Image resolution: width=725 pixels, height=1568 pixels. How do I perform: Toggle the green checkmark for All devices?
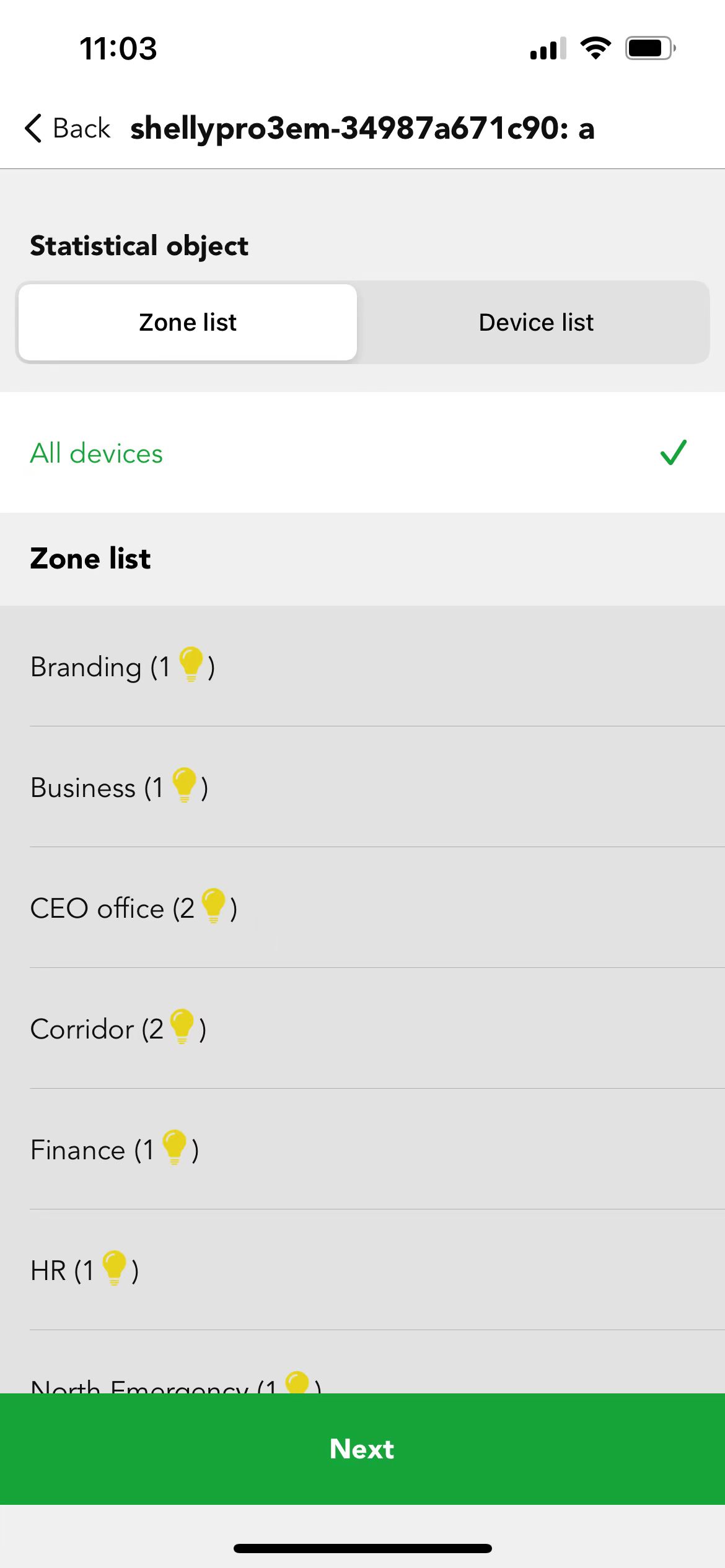pyautogui.click(x=674, y=452)
